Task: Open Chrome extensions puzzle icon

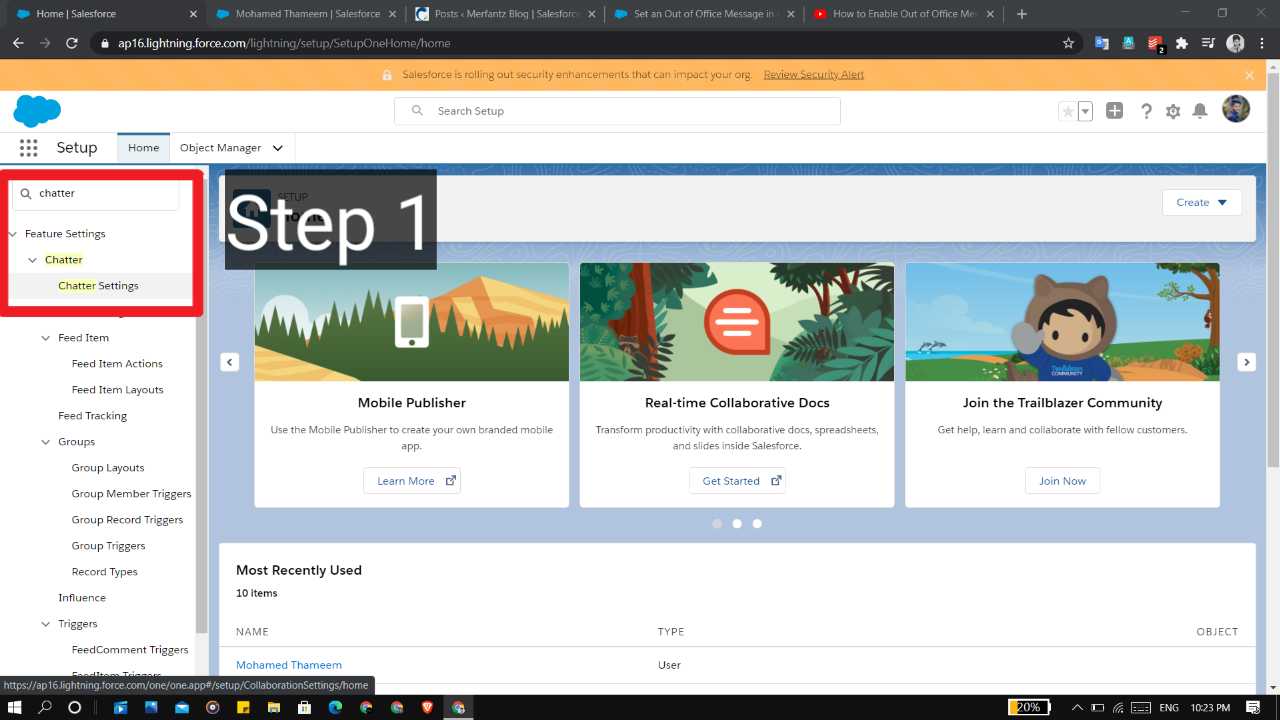Action: click(1182, 43)
